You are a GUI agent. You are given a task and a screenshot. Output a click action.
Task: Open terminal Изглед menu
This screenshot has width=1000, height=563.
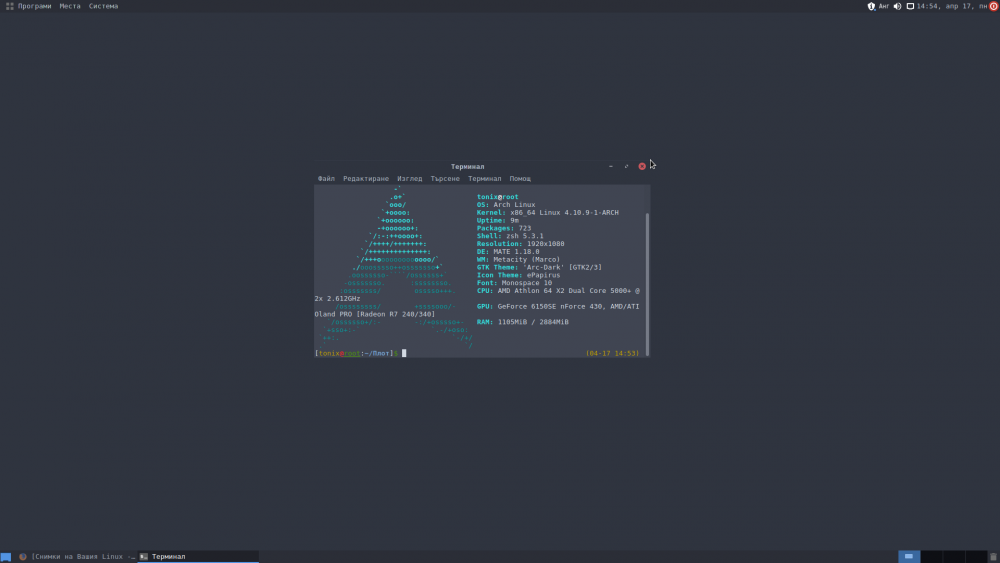coord(409,179)
